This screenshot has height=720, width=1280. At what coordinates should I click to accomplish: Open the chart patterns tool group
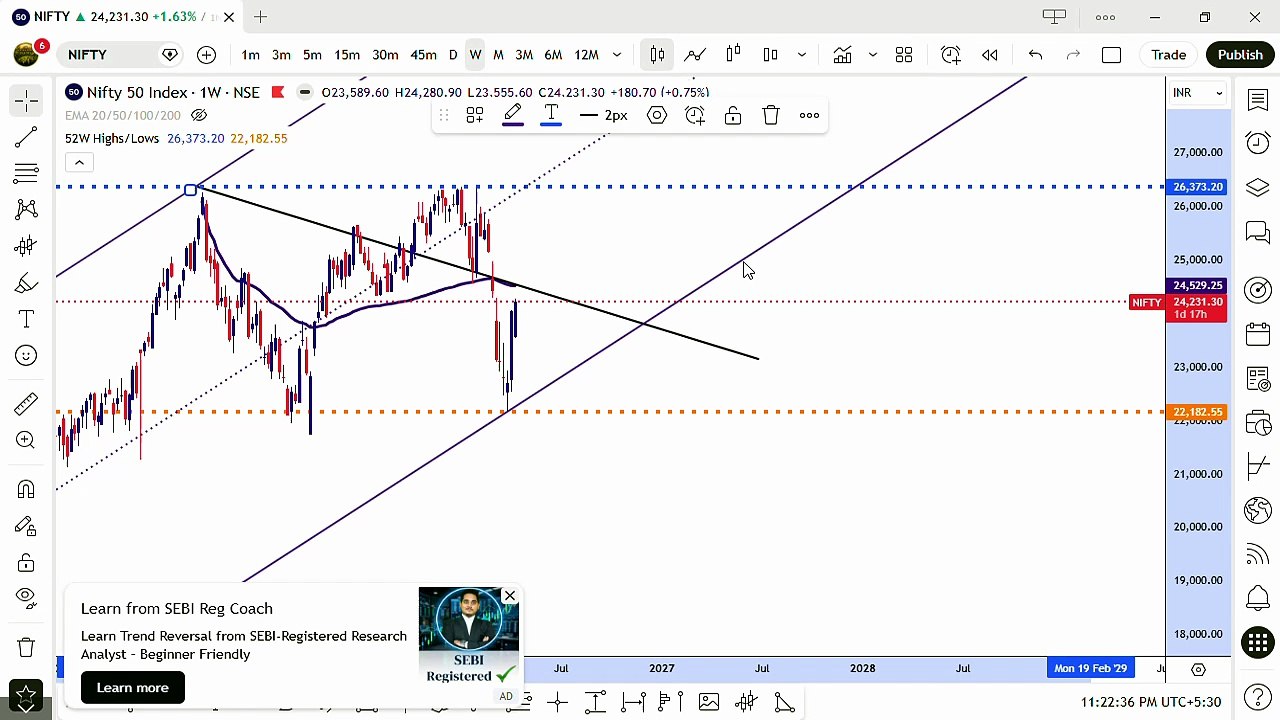pos(26,209)
